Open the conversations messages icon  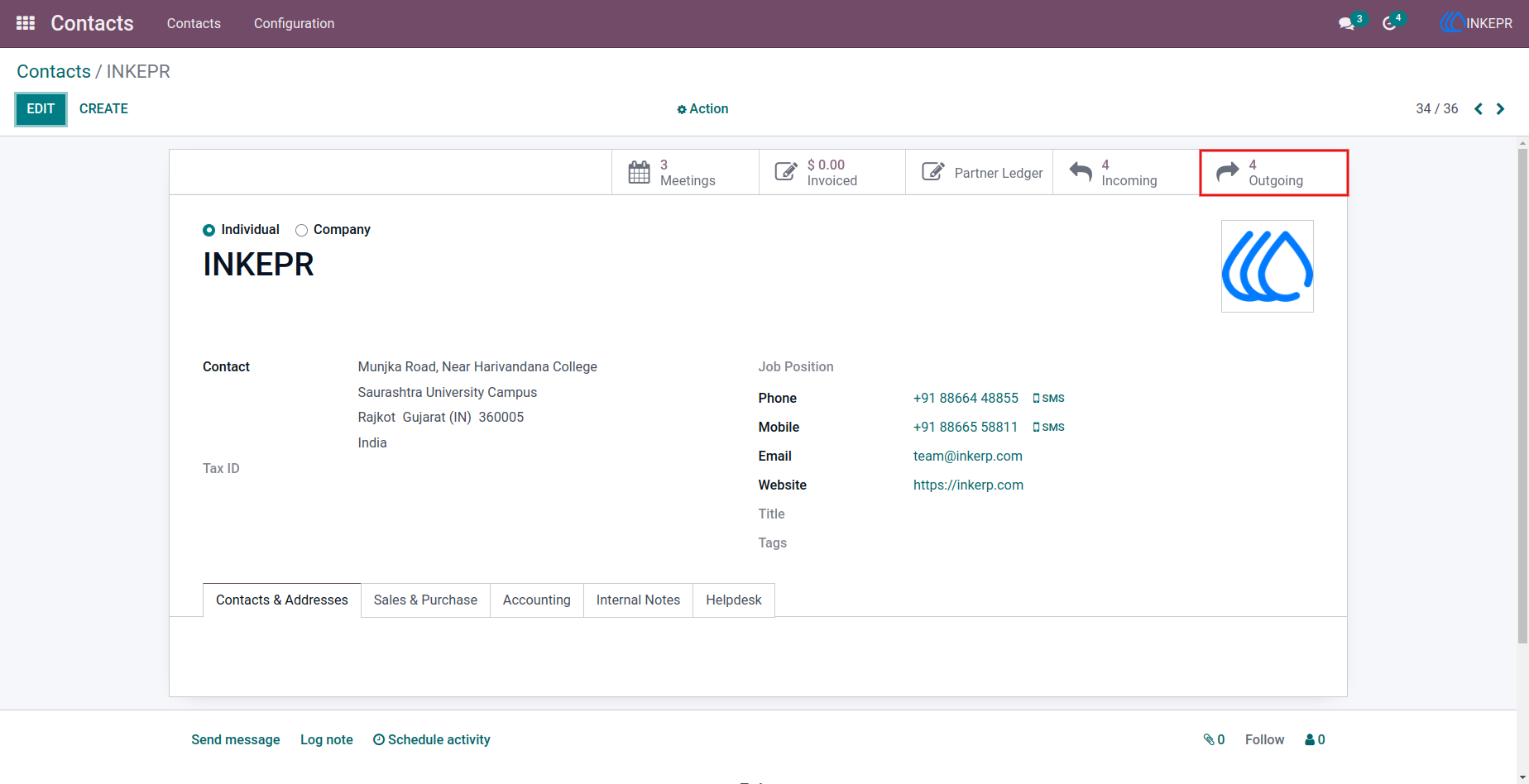[x=1346, y=23]
